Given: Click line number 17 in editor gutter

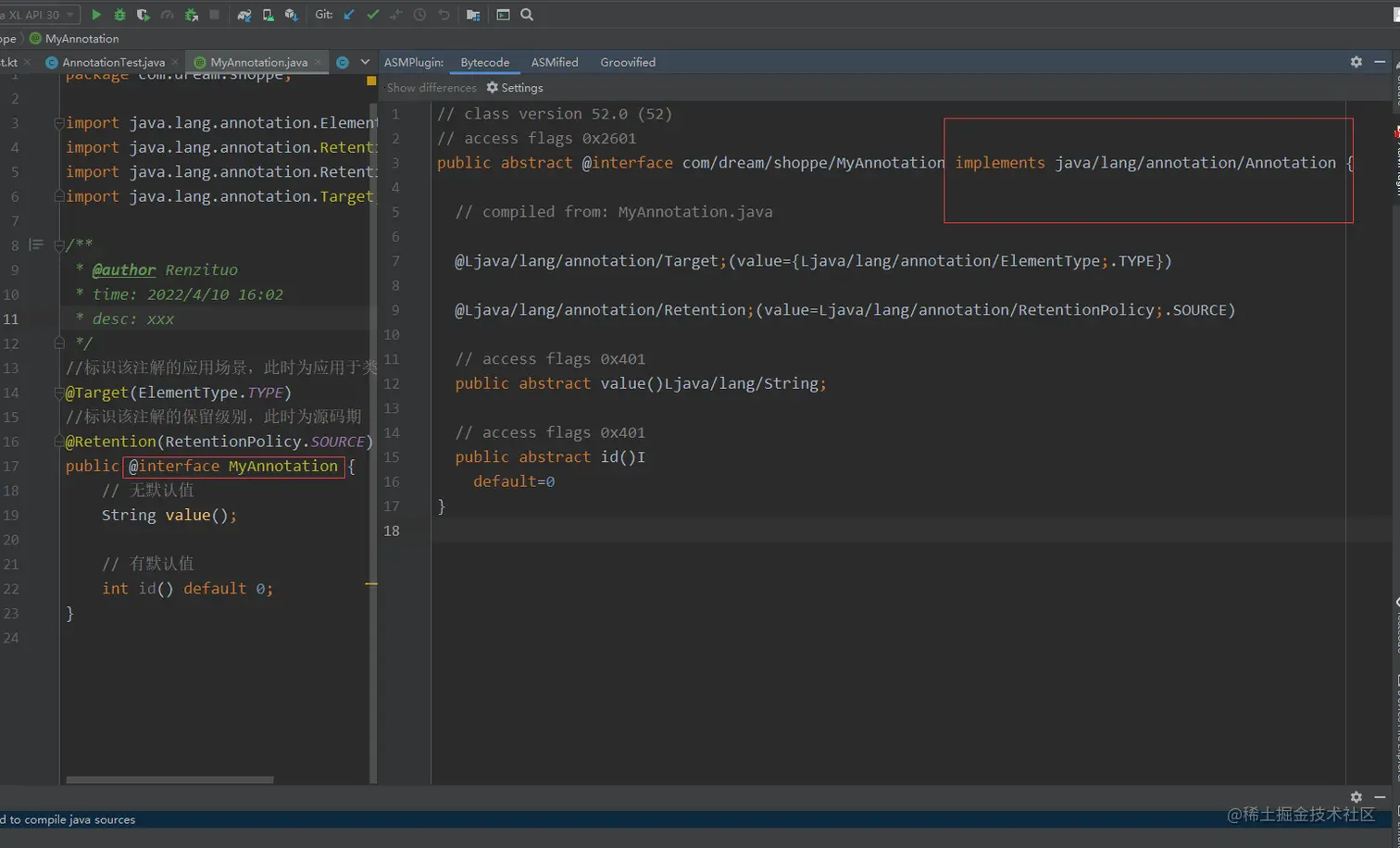Looking at the screenshot, I should pos(11,467).
